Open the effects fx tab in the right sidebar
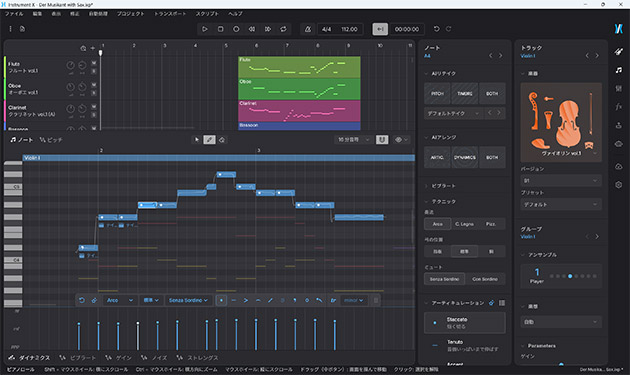The height and width of the screenshot is (375, 630). pos(618,107)
